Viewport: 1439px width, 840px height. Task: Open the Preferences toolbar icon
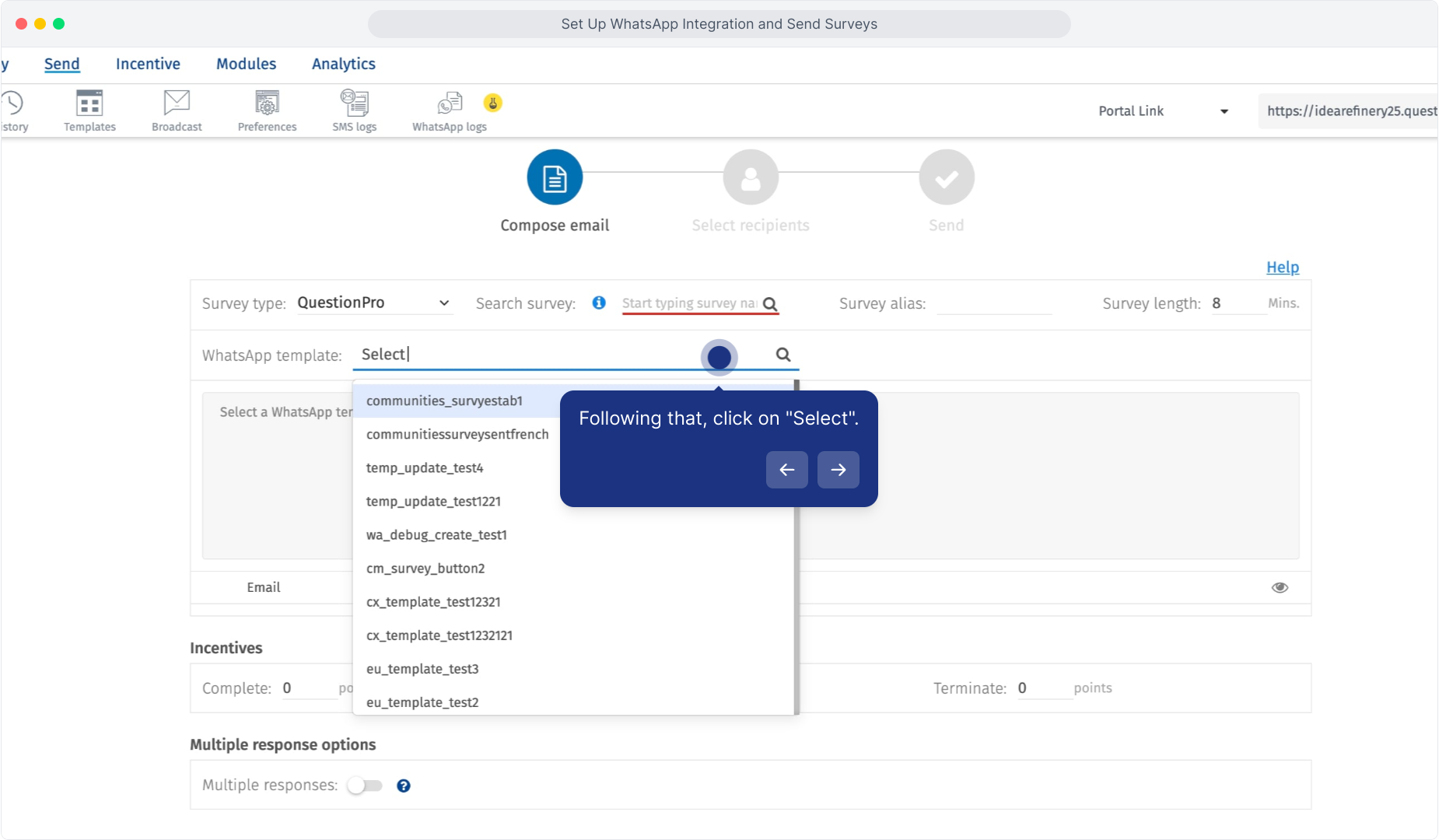pyautogui.click(x=267, y=110)
